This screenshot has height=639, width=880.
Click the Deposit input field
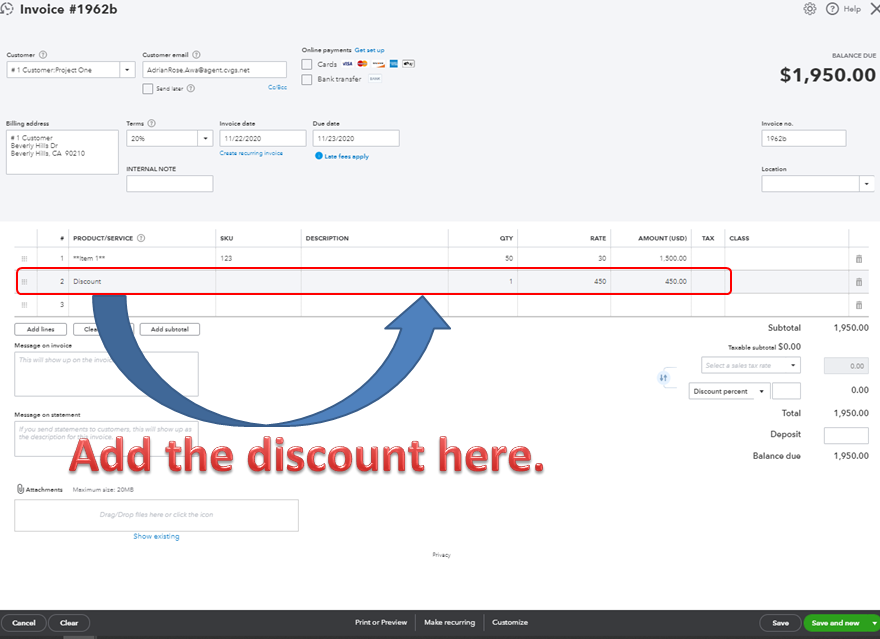pyautogui.click(x=846, y=435)
